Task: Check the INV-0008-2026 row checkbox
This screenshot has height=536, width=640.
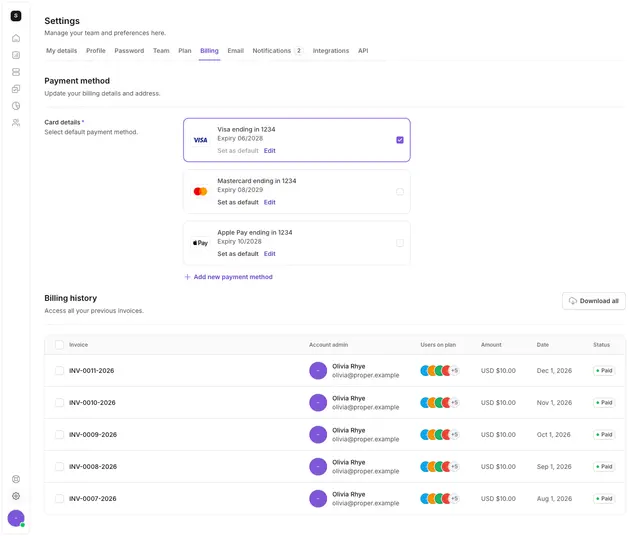Action: pyautogui.click(x=60, y=467)
